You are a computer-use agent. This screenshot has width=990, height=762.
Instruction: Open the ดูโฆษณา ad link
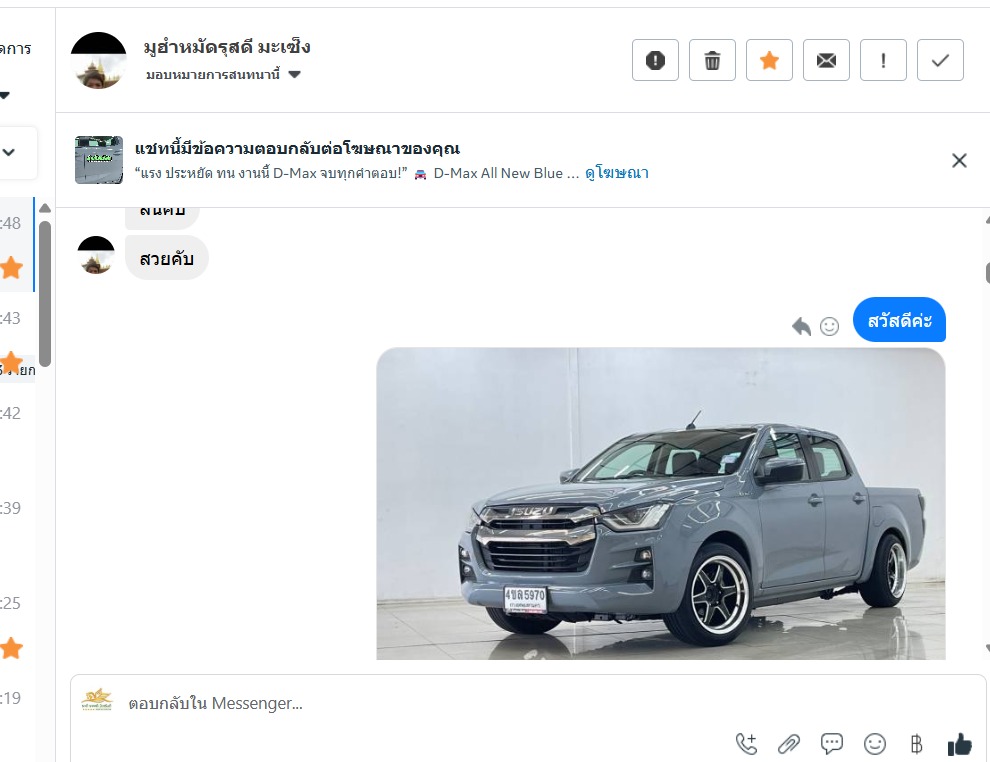(x=617, y=173)
